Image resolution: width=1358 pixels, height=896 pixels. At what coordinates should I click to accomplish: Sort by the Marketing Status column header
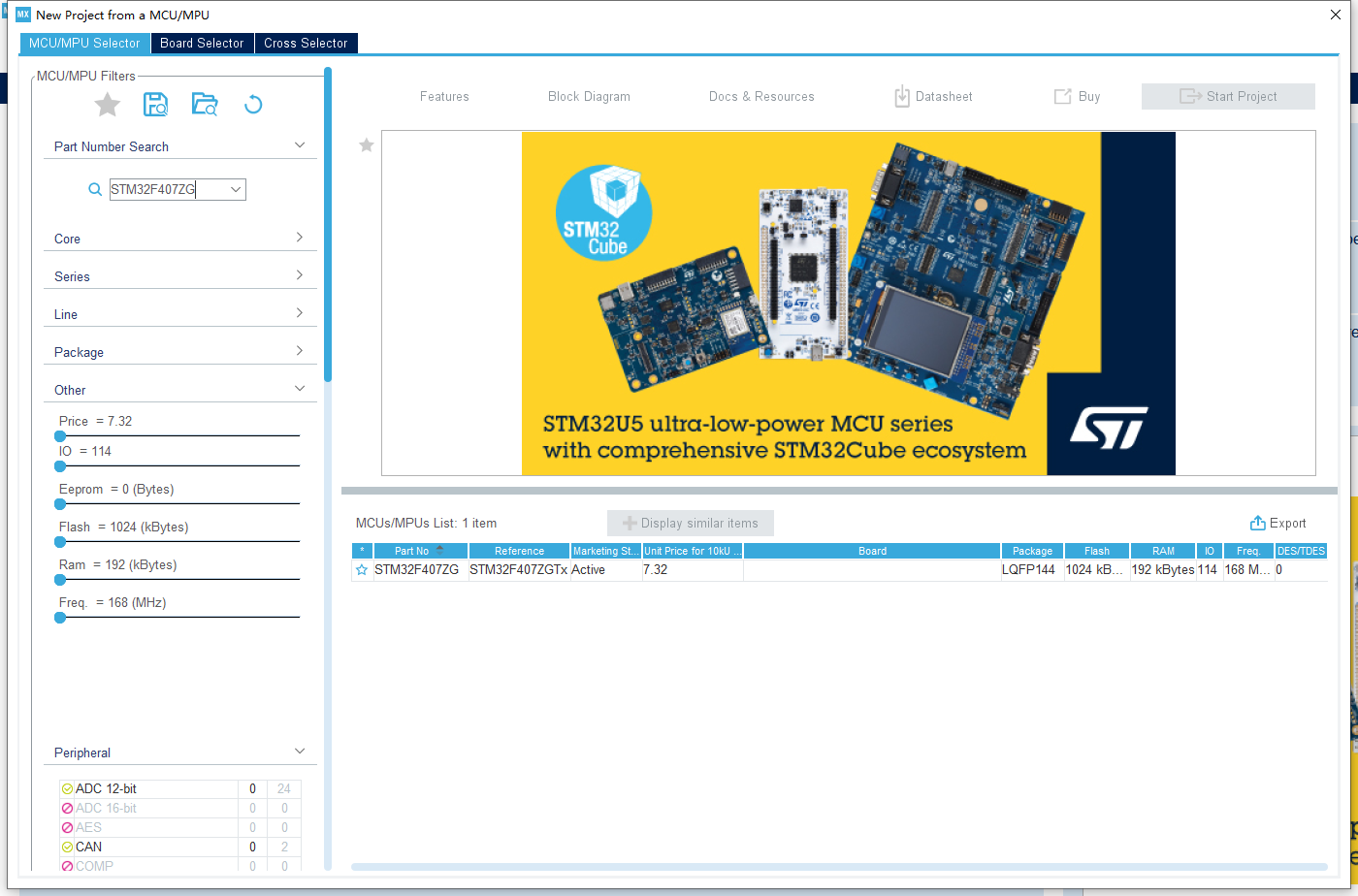pyautogui.click(x=606, y=550)
